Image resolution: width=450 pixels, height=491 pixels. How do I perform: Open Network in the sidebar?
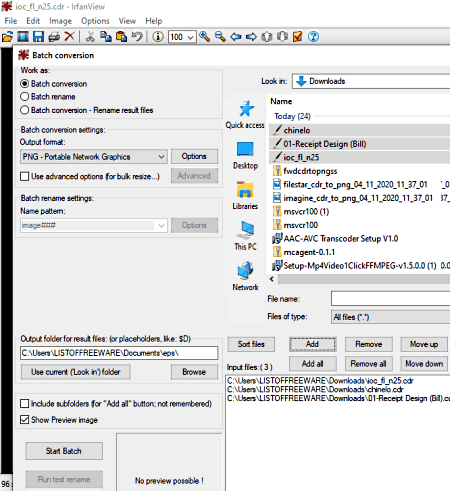coord(245,277)
